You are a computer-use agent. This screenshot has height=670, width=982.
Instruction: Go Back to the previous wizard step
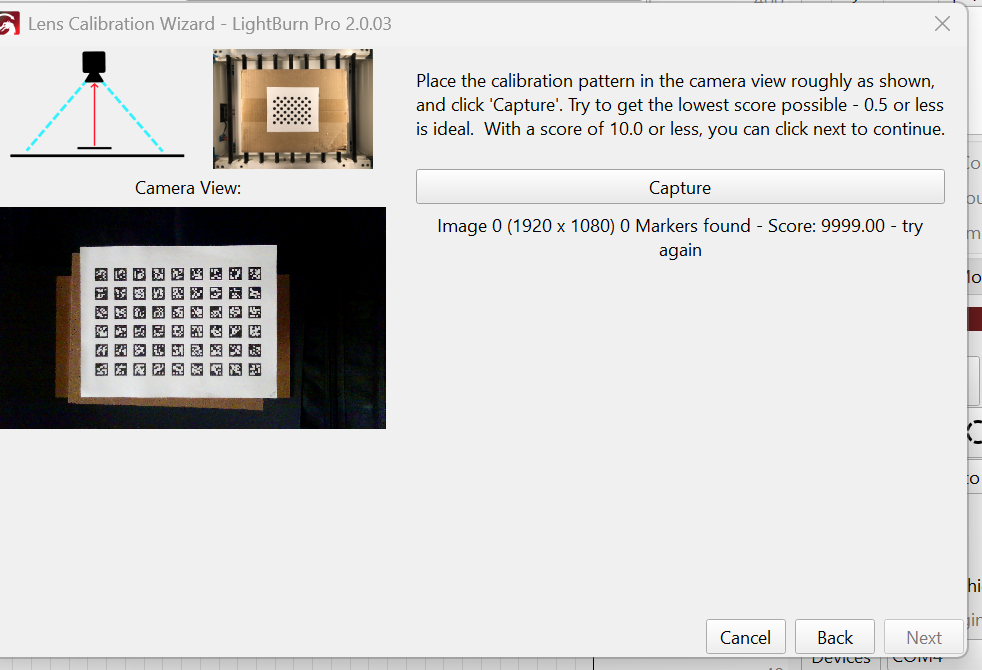point(834,637)
